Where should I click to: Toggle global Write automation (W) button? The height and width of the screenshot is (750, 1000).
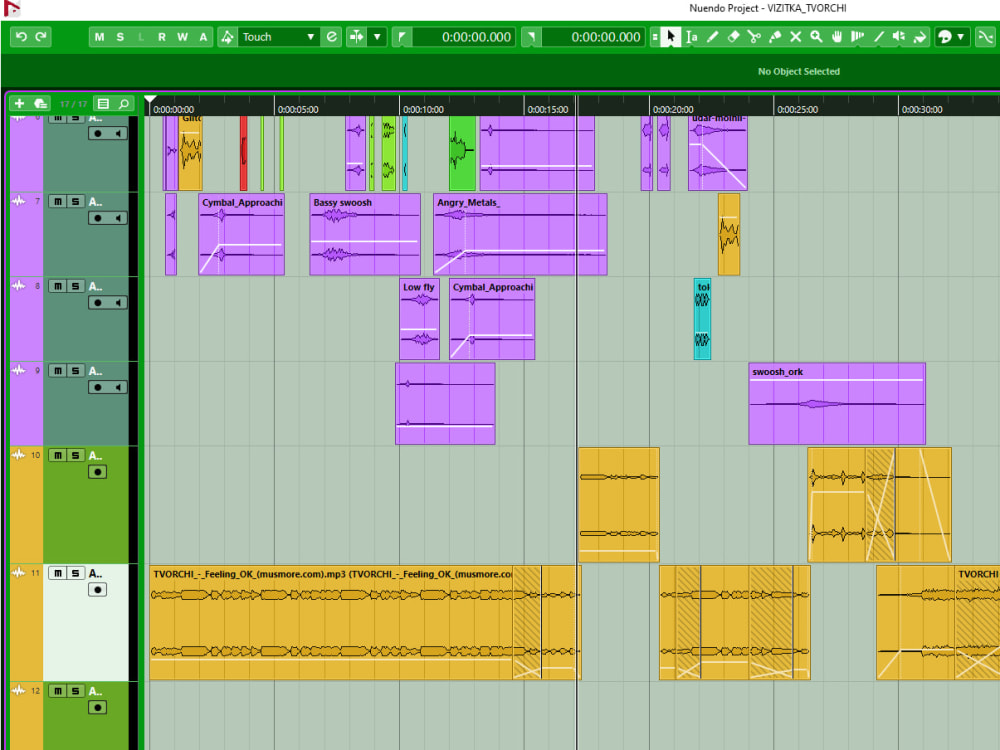(182, 37)
